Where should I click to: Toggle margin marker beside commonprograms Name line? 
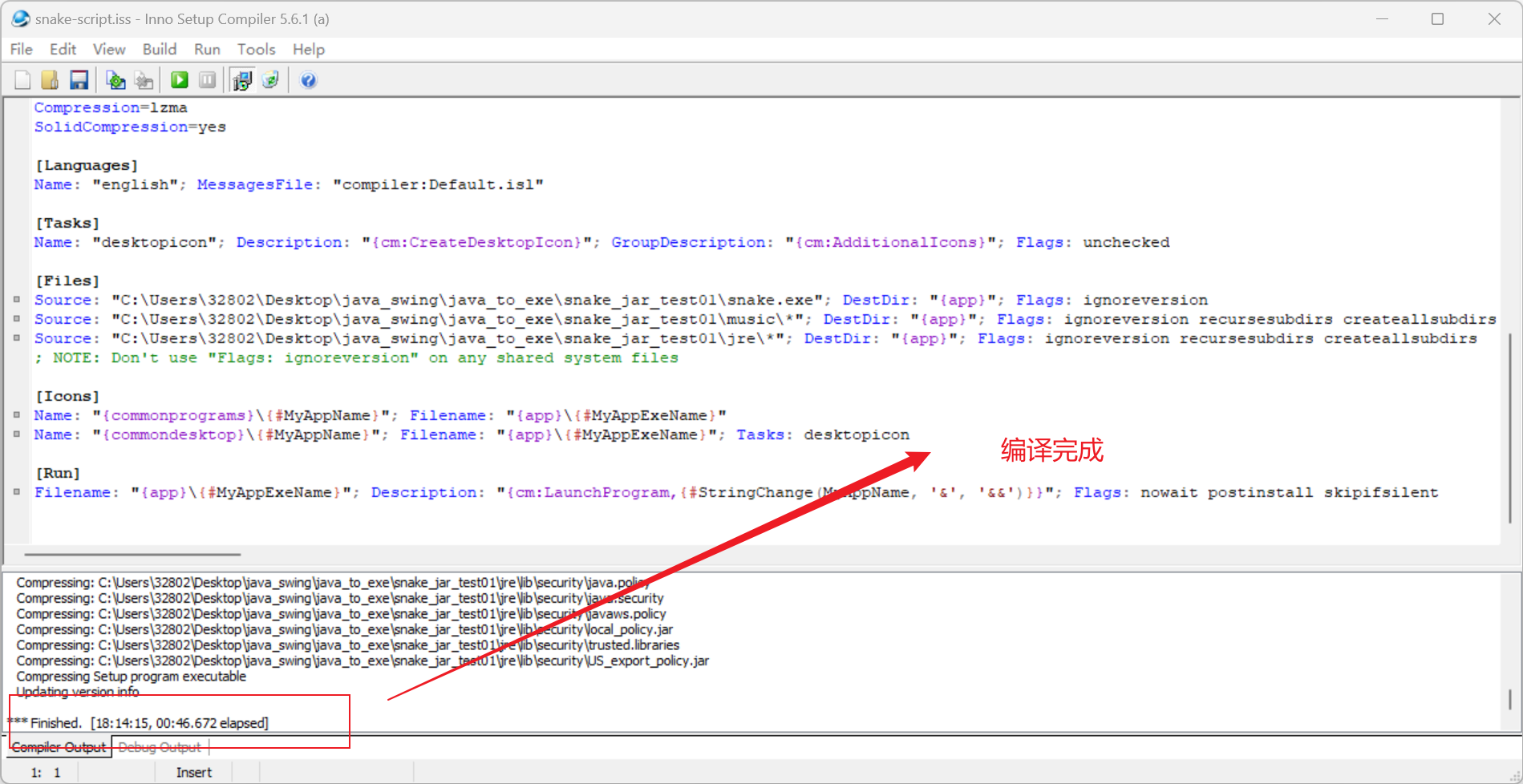(17, 415)
